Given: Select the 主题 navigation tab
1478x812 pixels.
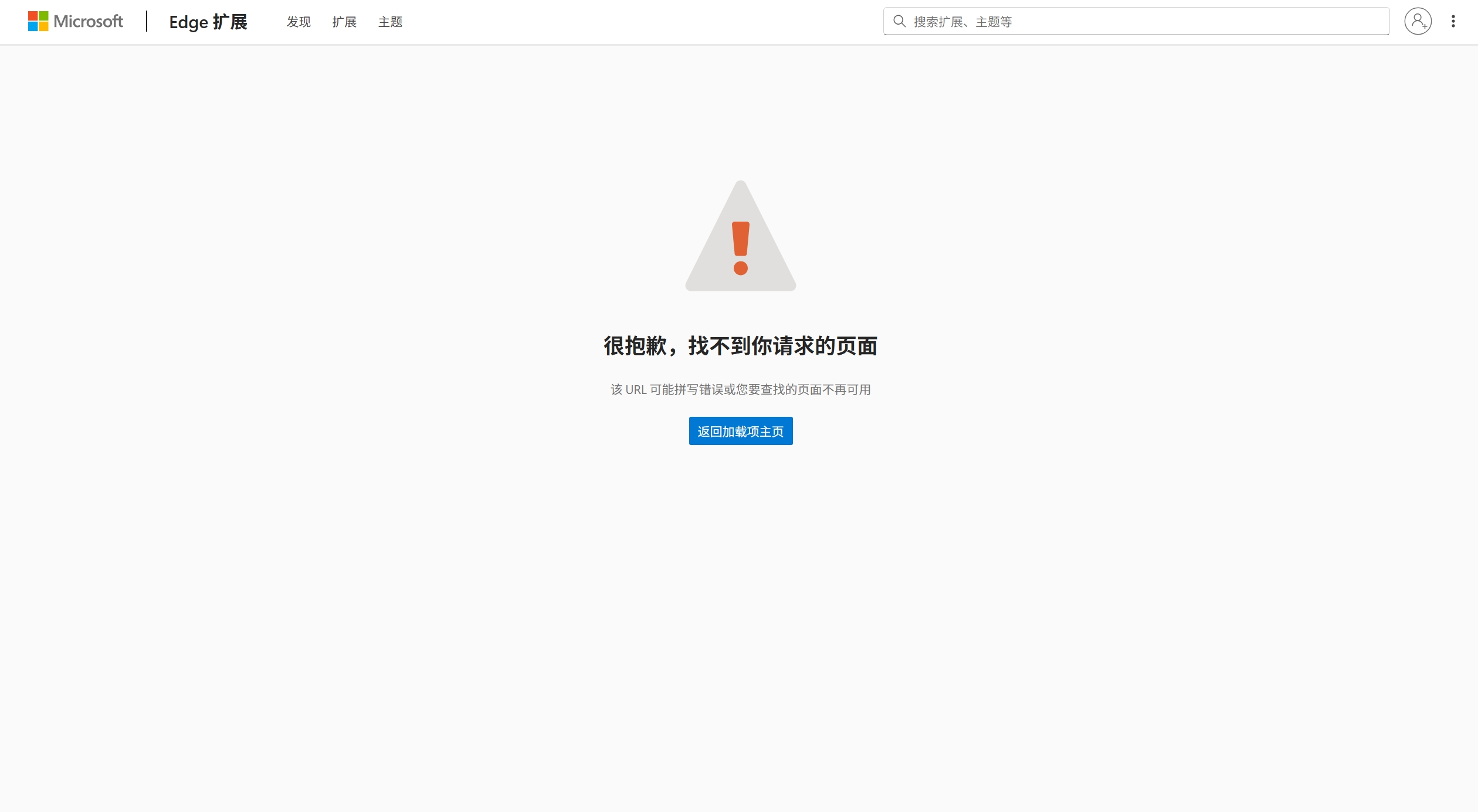Looking at the screenshot, I should point(390,22).
